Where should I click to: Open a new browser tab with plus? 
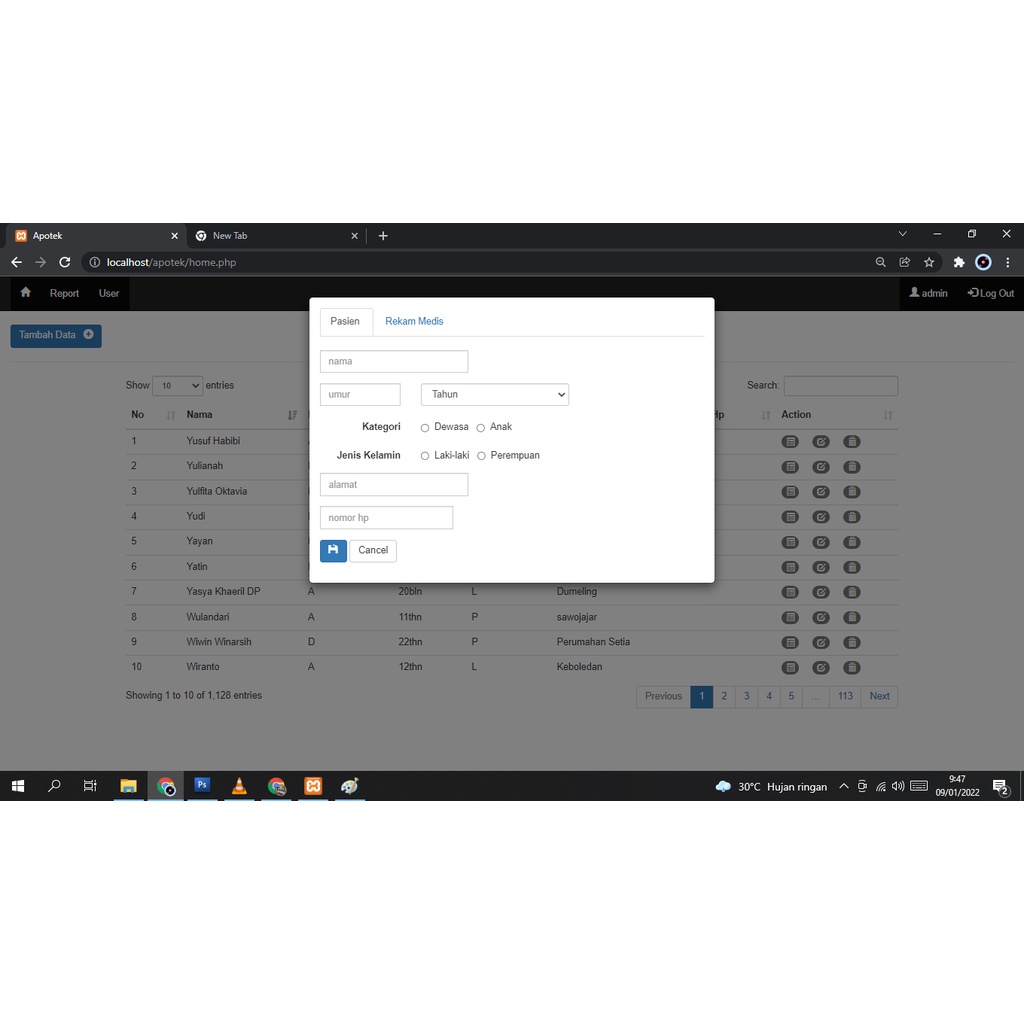click(x=383, y=236)
